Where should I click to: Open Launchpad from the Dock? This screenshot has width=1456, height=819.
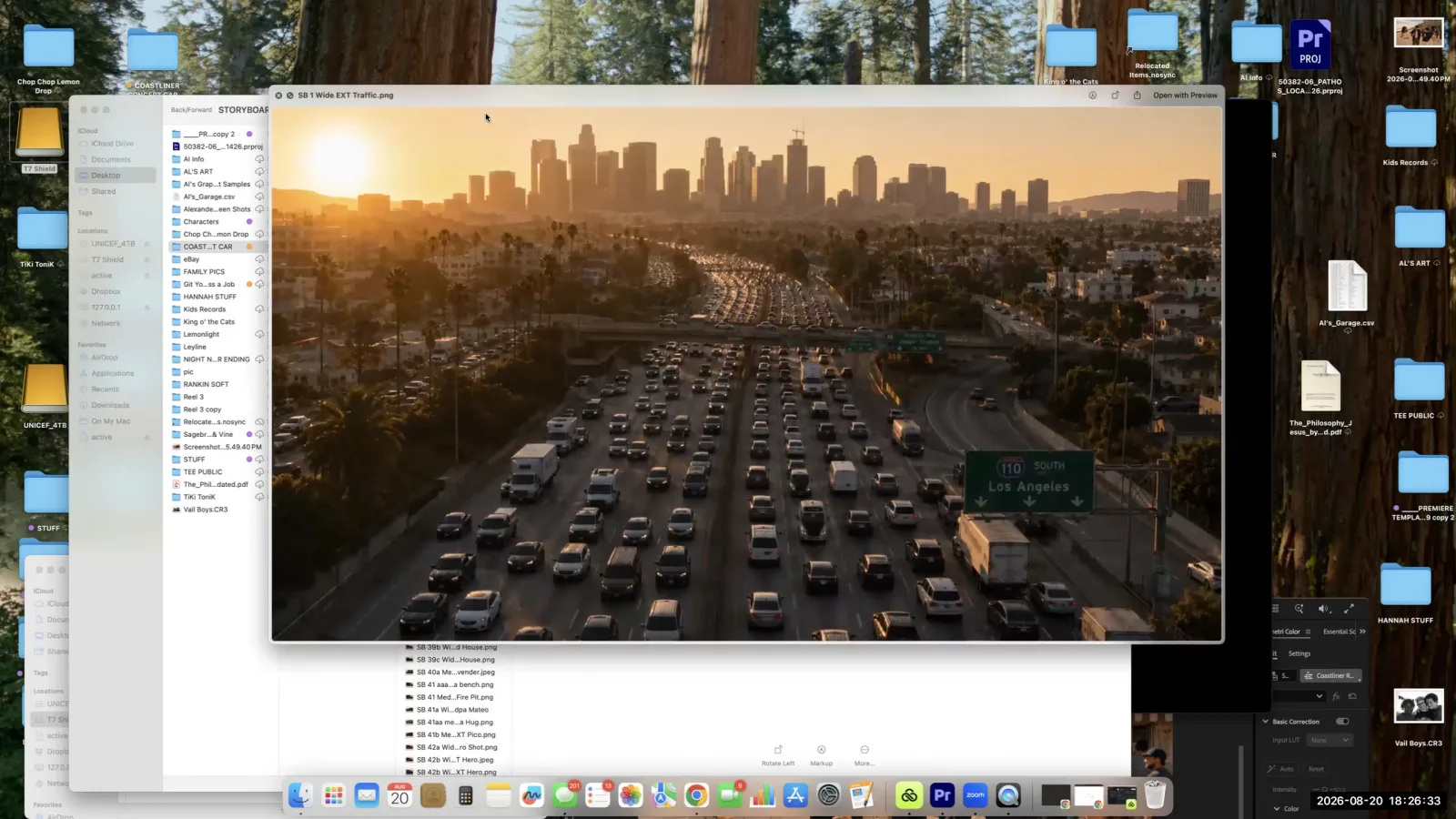coord(334,795)
